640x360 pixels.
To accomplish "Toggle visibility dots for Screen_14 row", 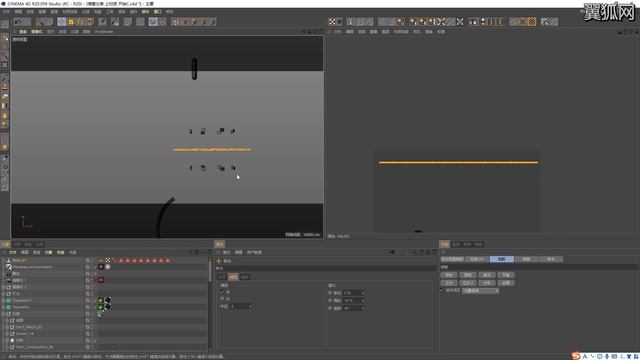I will click(x=92, y=333).
